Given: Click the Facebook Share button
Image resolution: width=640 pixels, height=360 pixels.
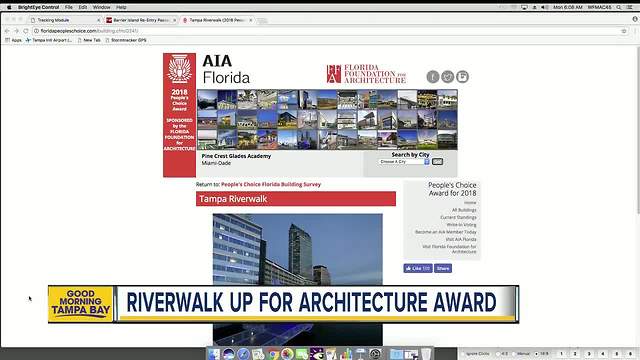Looking at the screenshot, I should 443,269.
